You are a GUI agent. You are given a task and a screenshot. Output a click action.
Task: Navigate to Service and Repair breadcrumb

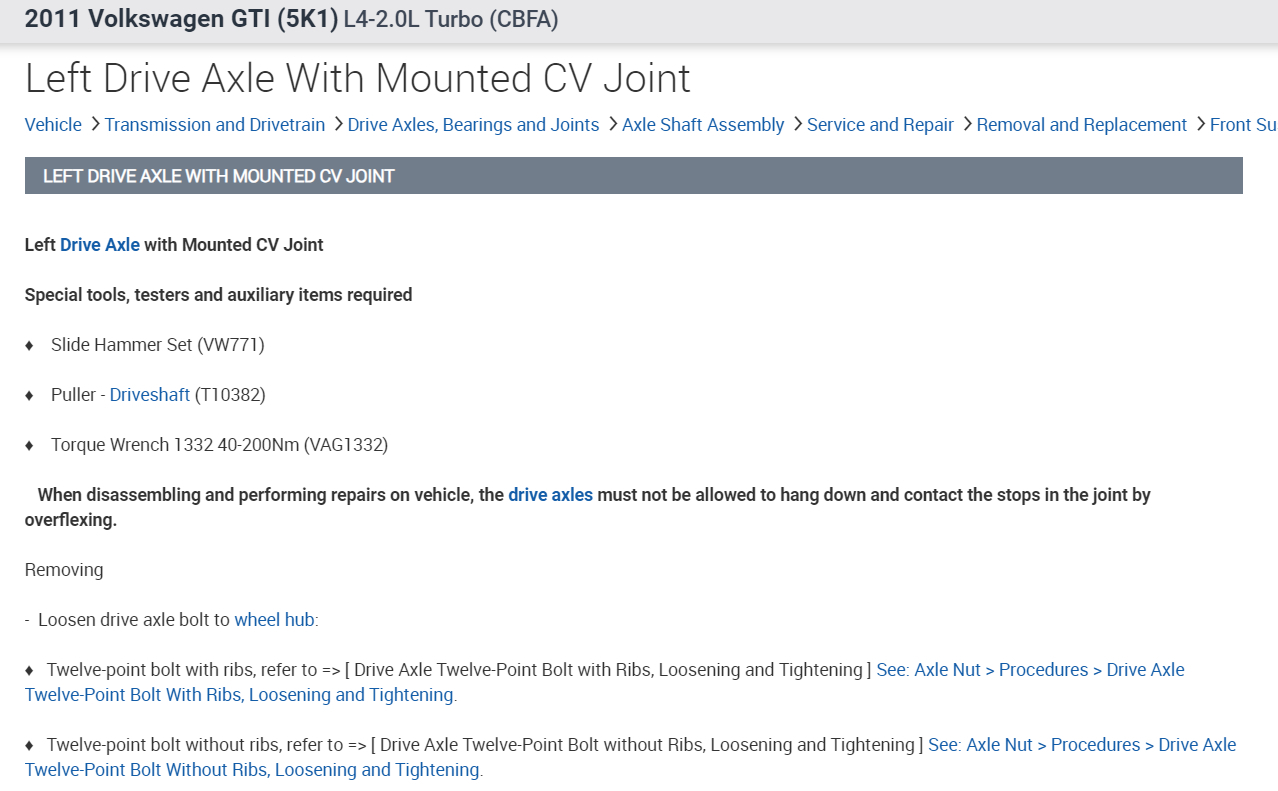coord(880,125)
